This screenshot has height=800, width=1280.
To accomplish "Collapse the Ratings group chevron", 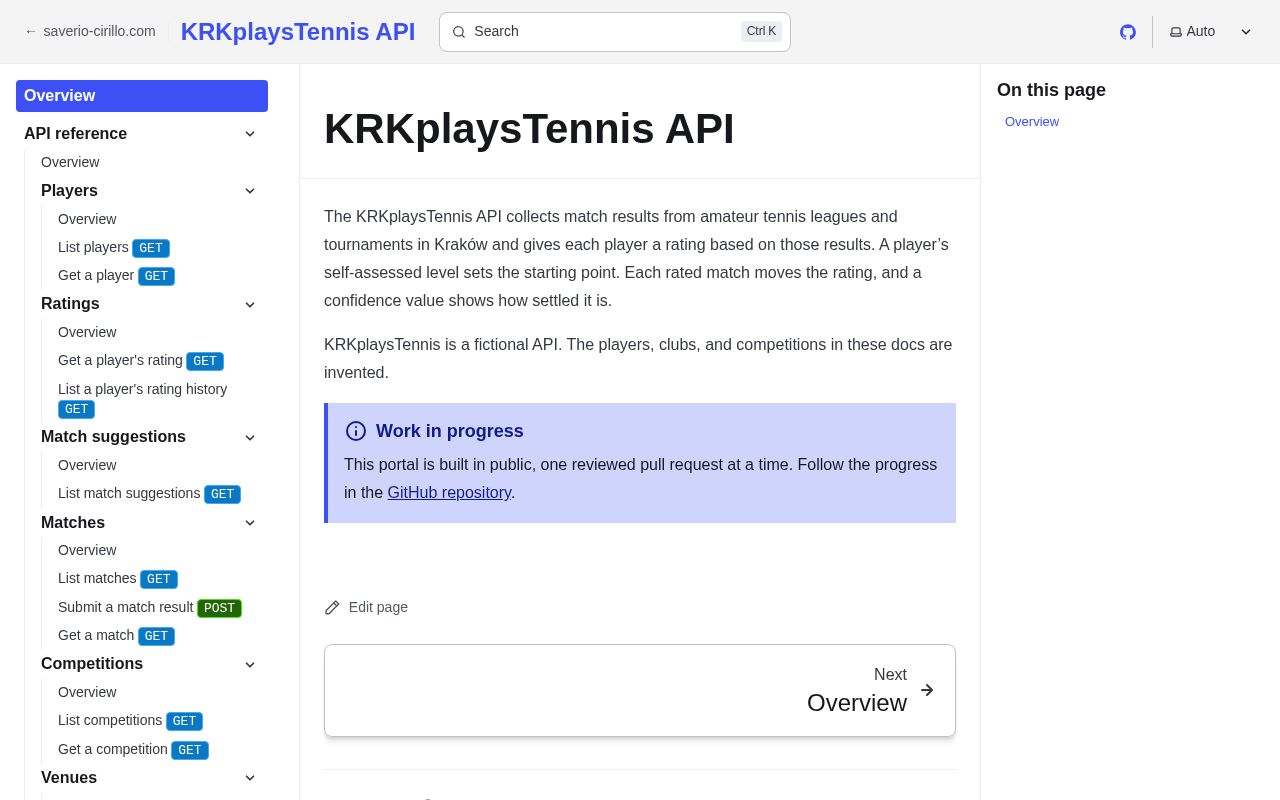I will tap(250, 304).
